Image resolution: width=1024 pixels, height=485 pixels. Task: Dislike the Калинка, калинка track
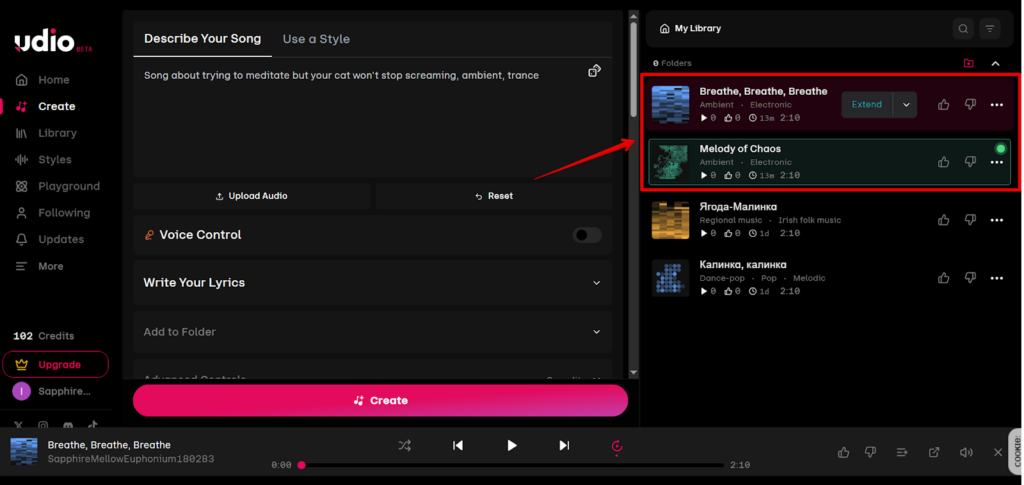970,278
